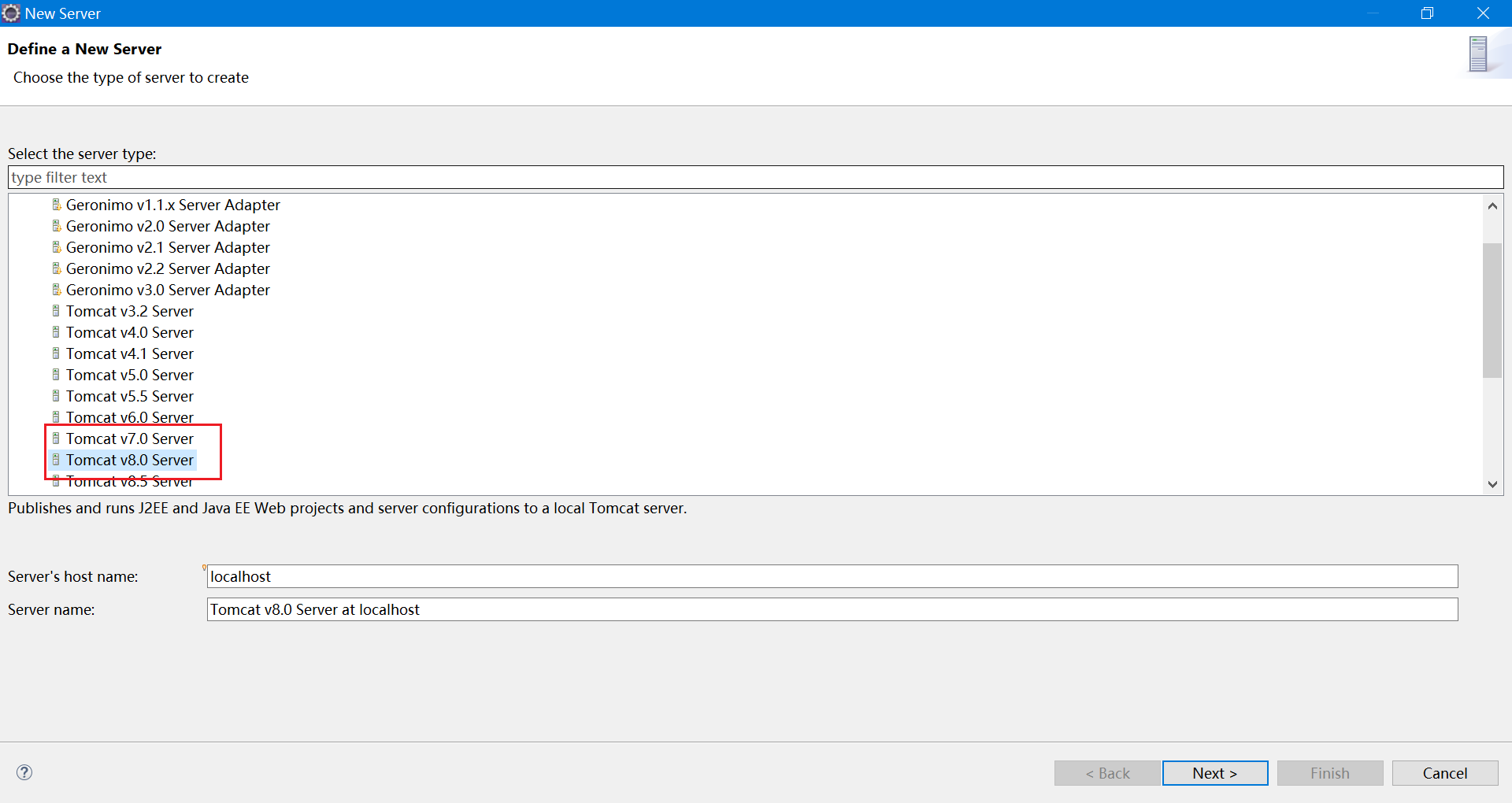Open the help question mark icon

(24, 772)
